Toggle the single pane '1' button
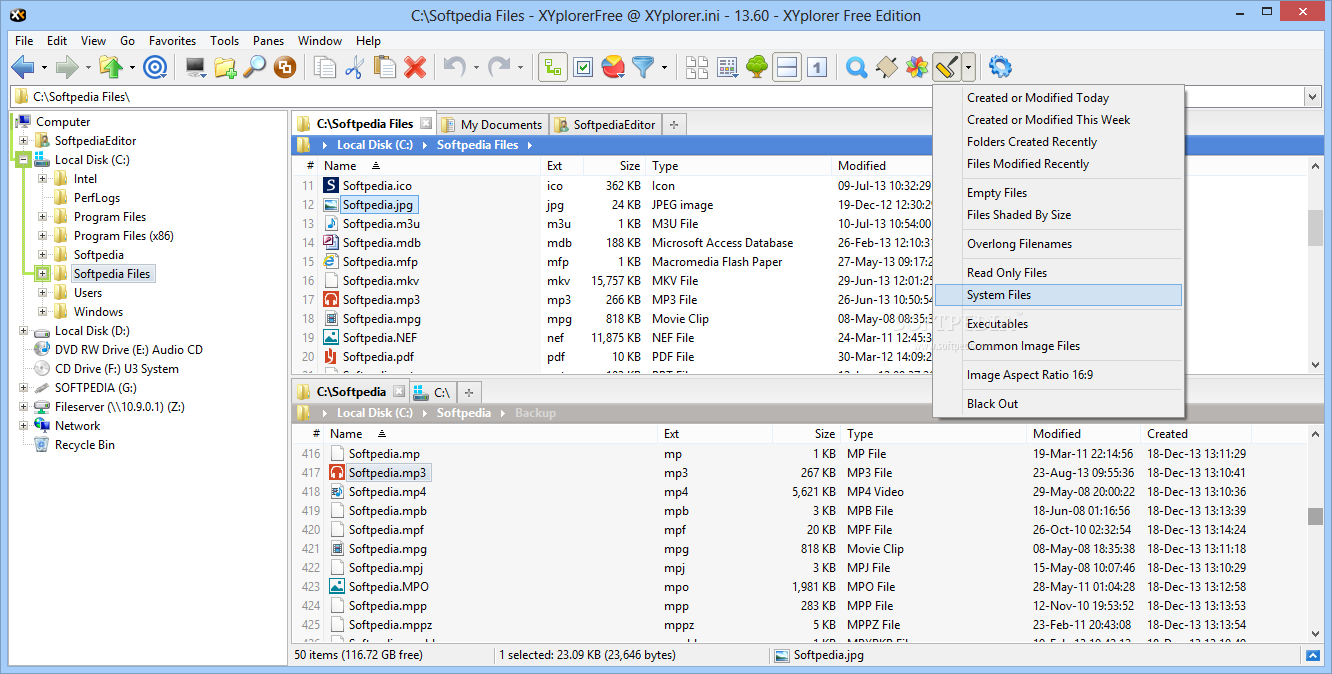The image size is (1332, 674). [x=817, y=67]
